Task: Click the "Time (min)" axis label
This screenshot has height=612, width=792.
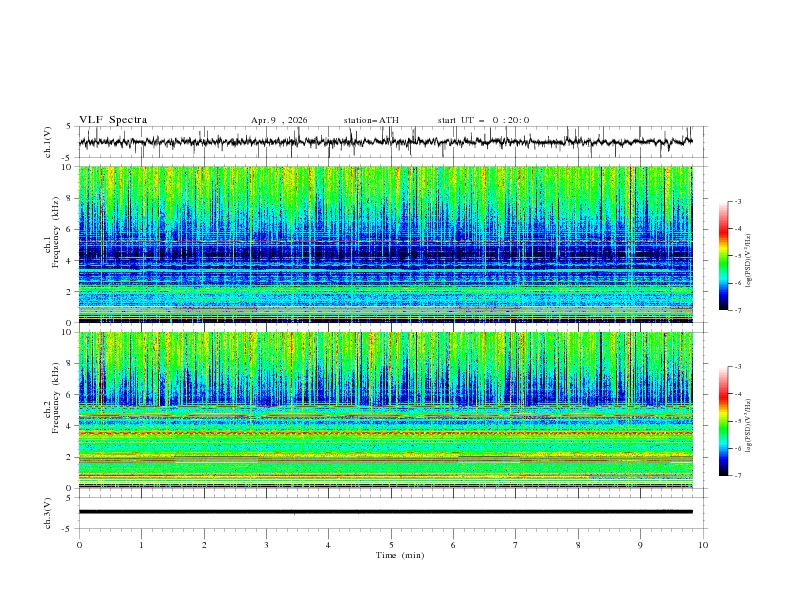Action: click(400, 555)
